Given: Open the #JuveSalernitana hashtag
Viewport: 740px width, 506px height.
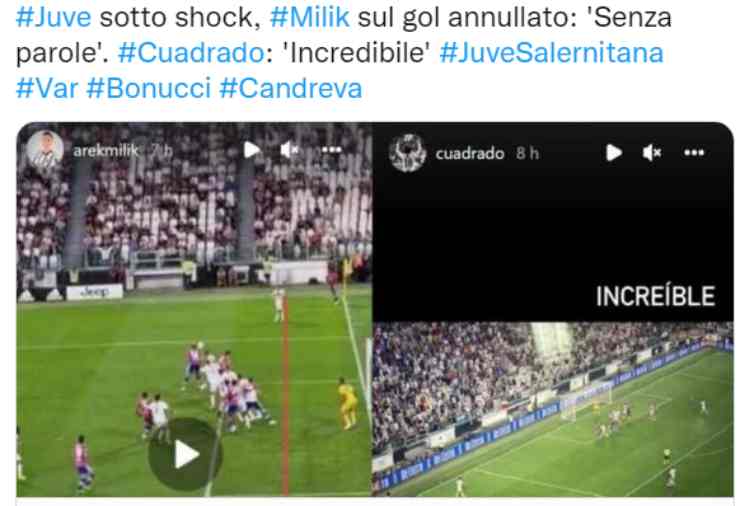Looking at the screenshot, I should coord(551,52).
